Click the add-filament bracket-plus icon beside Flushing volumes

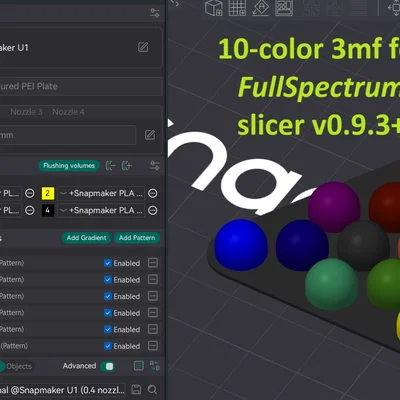pos(127,165)
